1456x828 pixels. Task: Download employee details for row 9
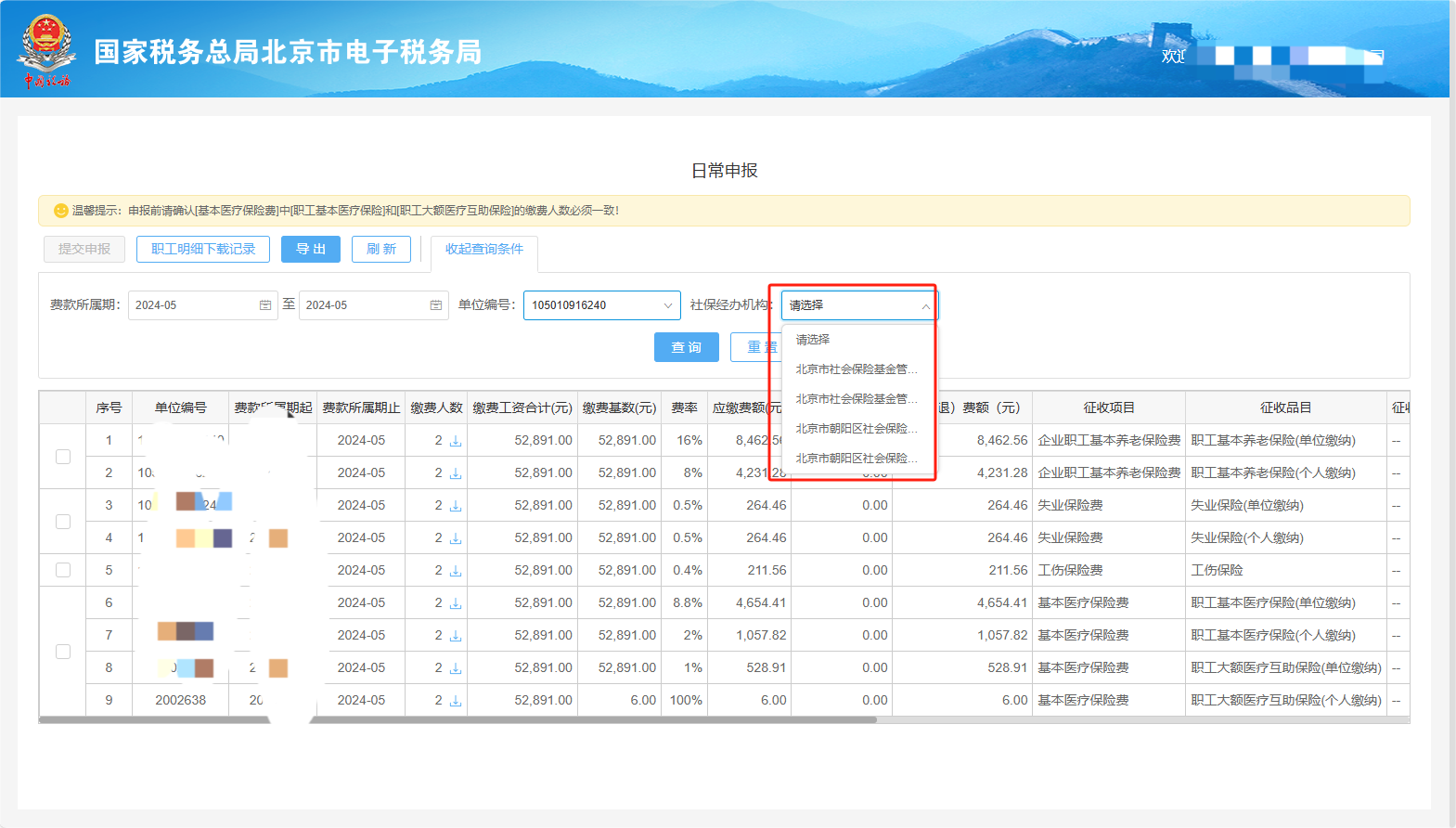456,701
